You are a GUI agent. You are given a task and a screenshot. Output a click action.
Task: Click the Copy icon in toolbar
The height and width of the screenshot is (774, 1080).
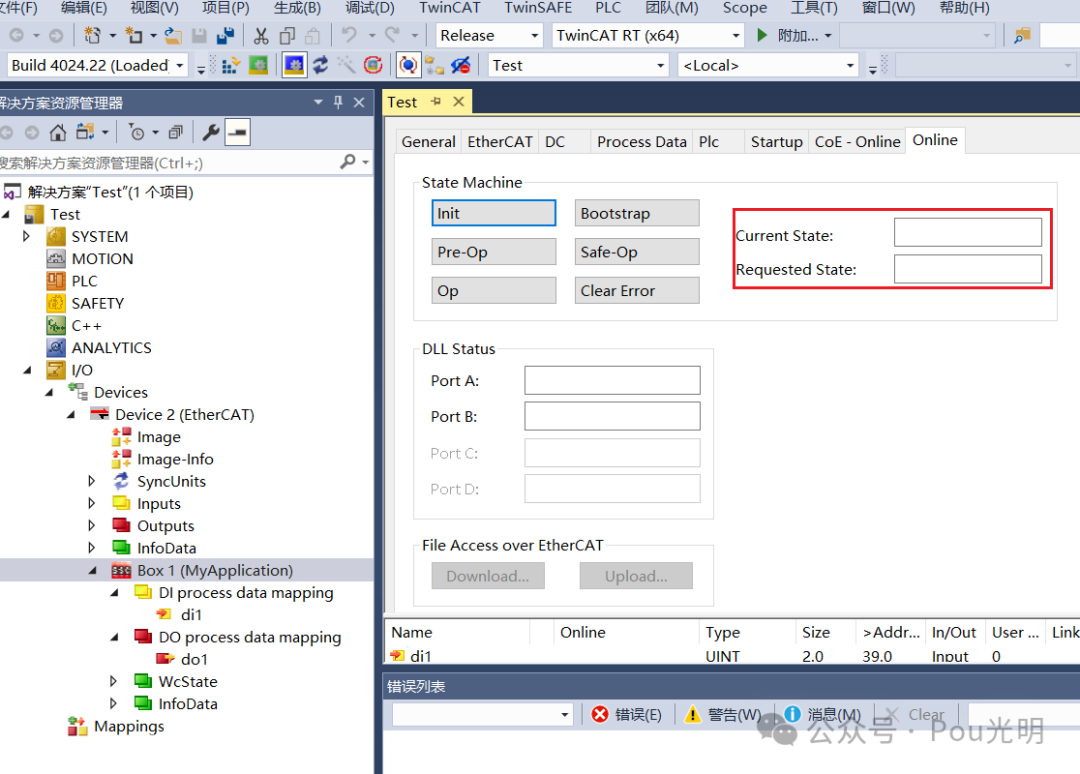287,35
